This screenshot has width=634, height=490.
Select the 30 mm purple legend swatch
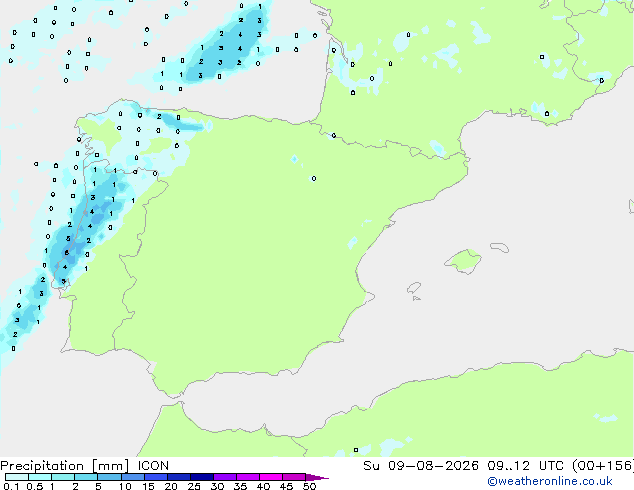[225, 477]
